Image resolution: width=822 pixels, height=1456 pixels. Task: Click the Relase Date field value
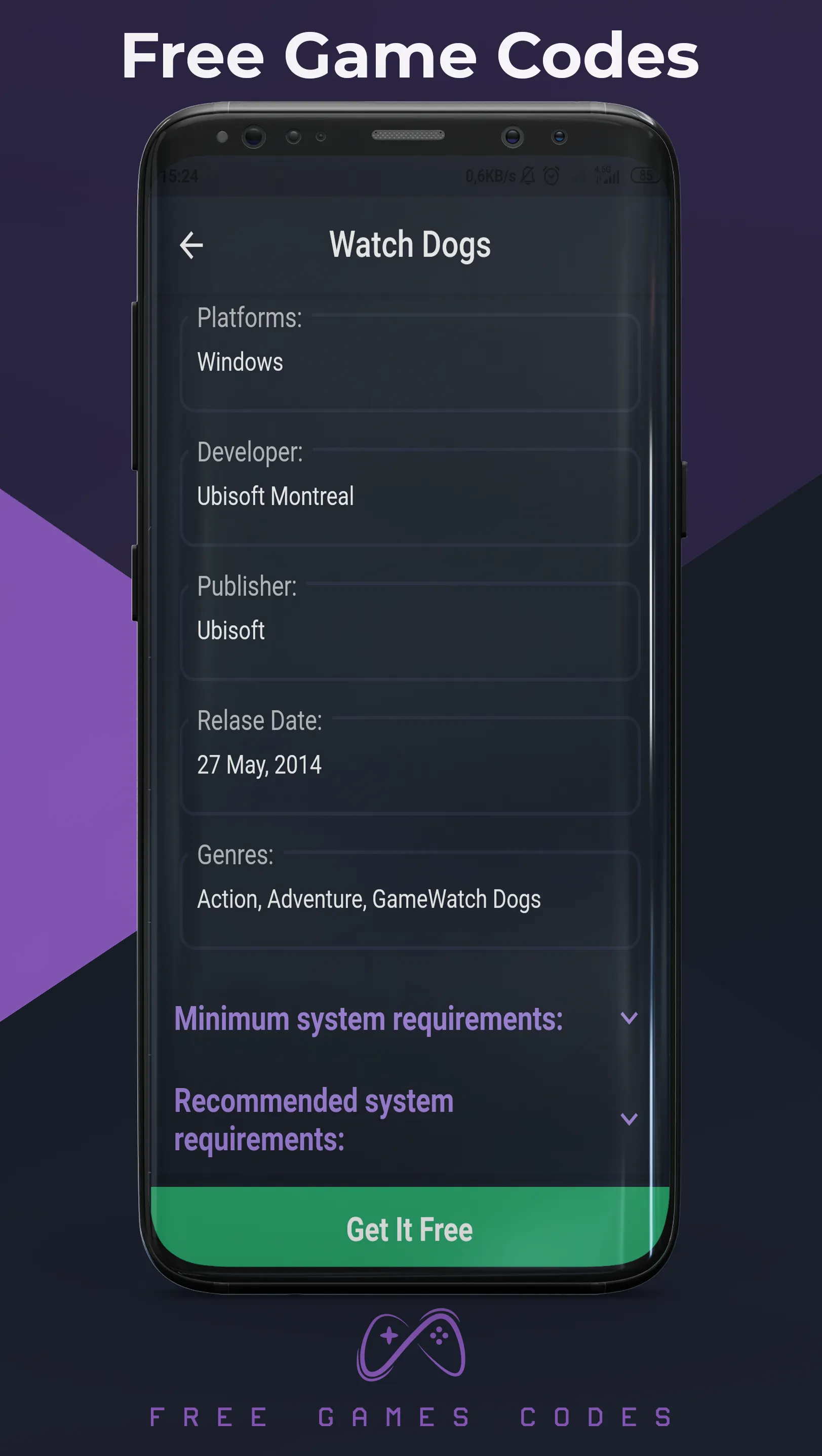coord(259,765)
